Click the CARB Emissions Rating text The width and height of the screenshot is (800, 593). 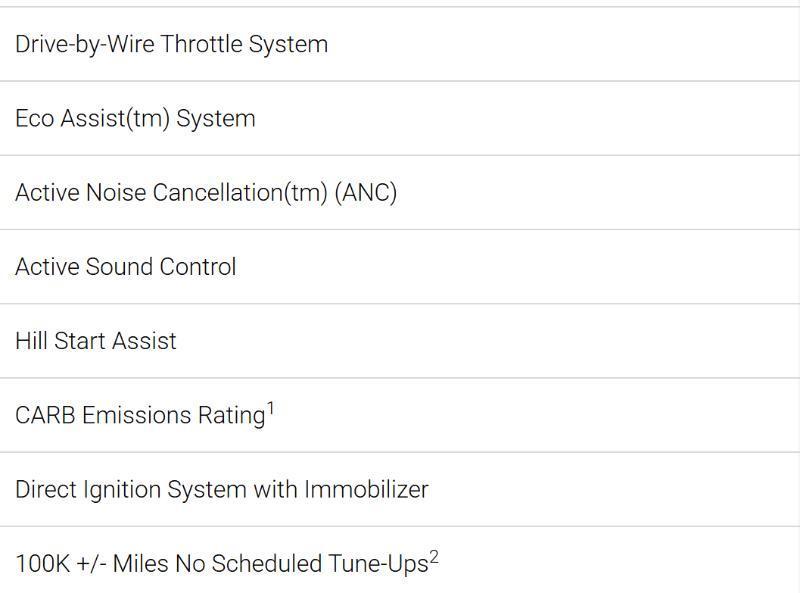tap(140, 415)
